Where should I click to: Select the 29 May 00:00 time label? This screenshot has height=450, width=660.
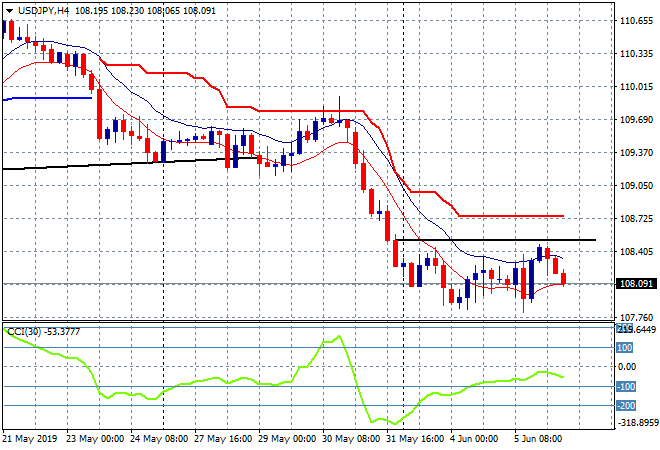(x=287, y=439)
